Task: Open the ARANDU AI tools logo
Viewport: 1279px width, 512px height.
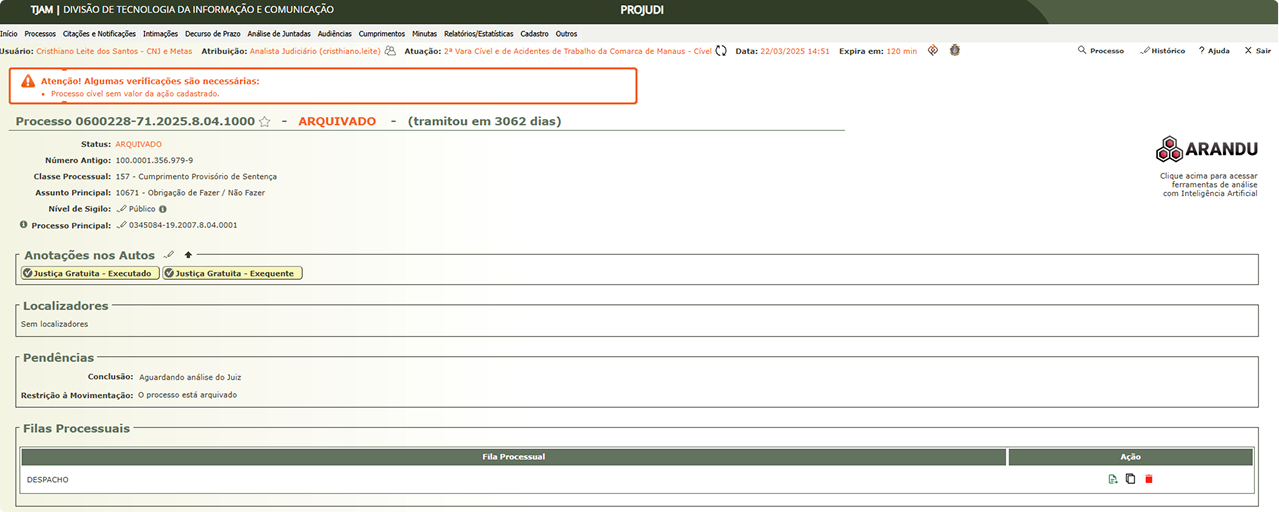Action: (1207, 150)
